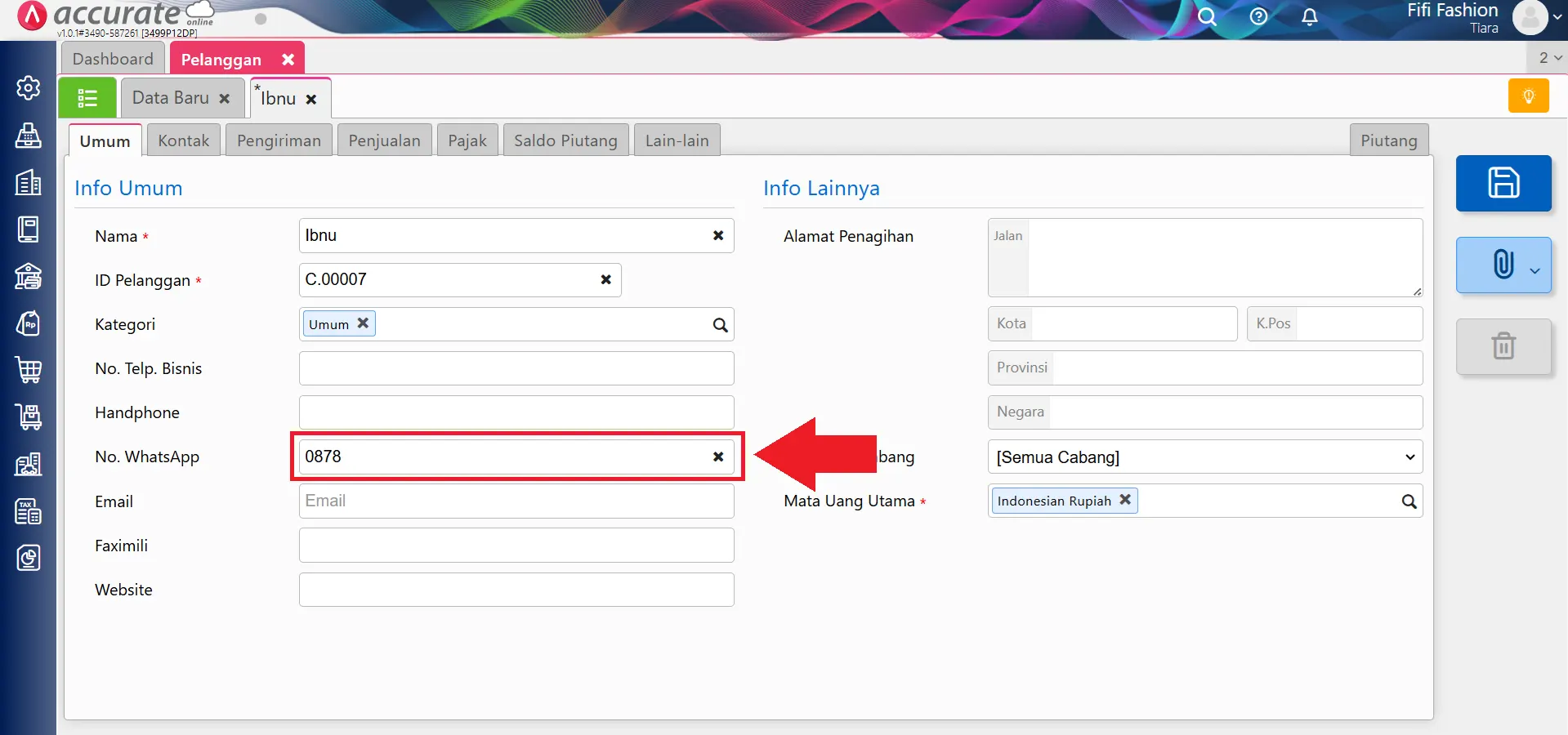Switch to the Saldo Piutang tab
Viewport: 1568px width, 735px height.
[x=565, y=140]
